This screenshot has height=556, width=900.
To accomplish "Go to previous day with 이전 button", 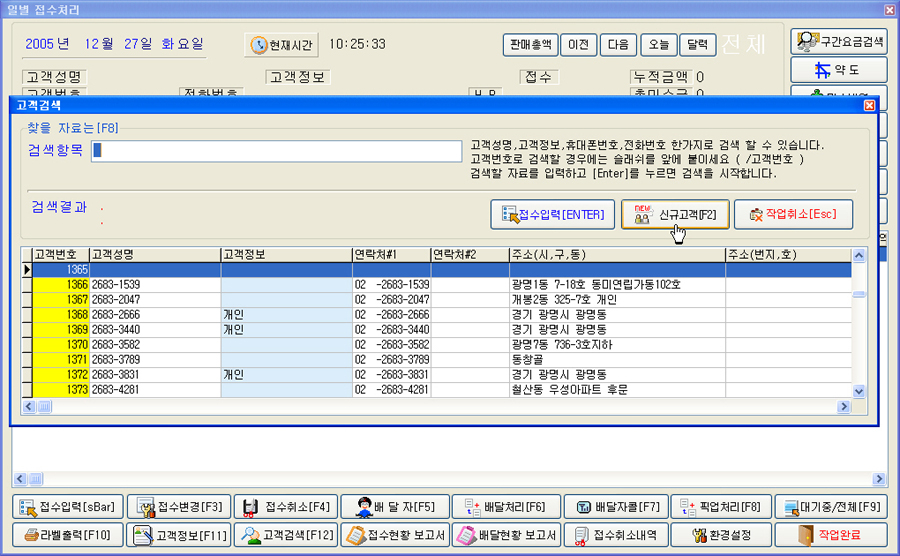I will tap(578, 45).
